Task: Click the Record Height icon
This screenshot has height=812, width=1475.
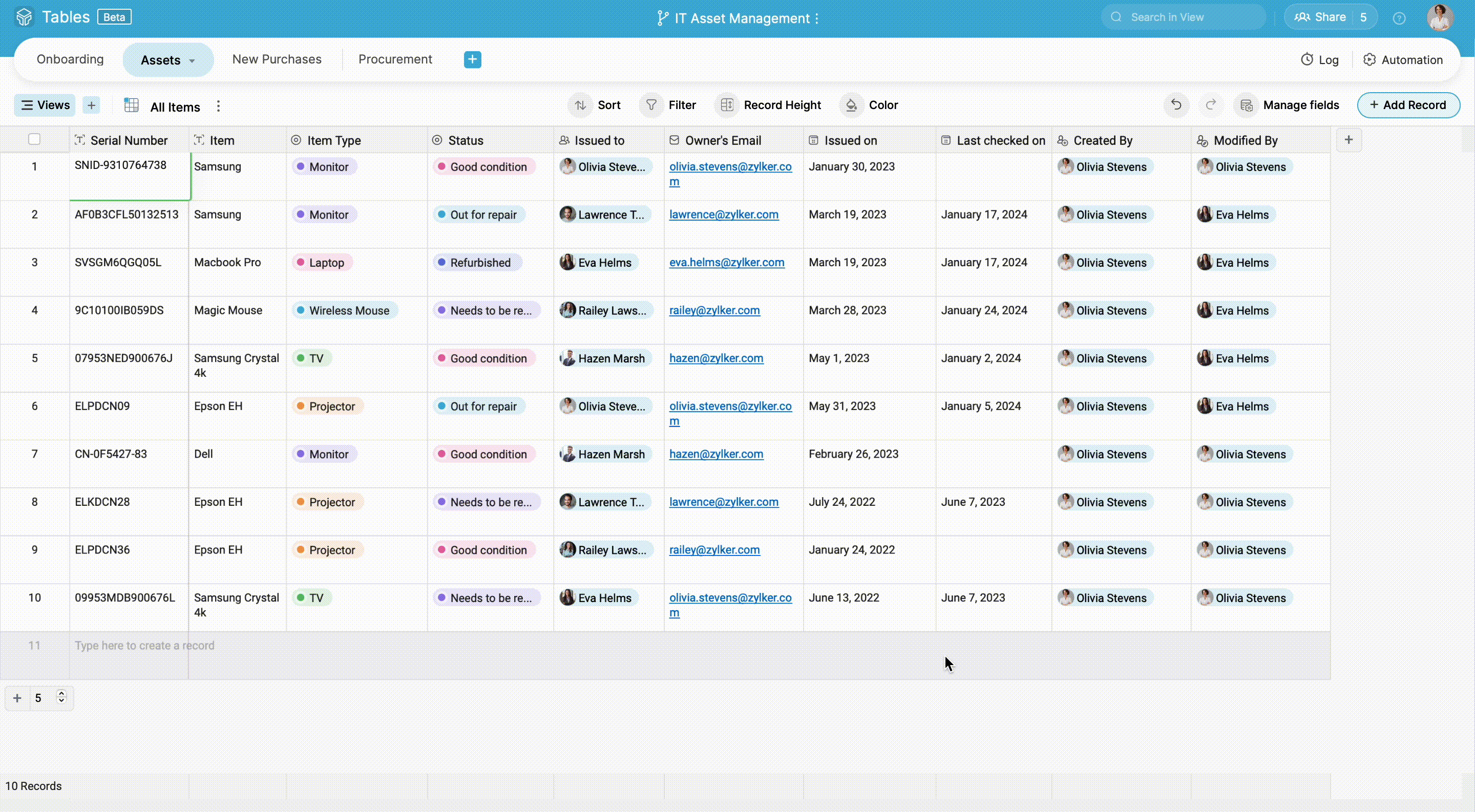Action: pos(727,105)
